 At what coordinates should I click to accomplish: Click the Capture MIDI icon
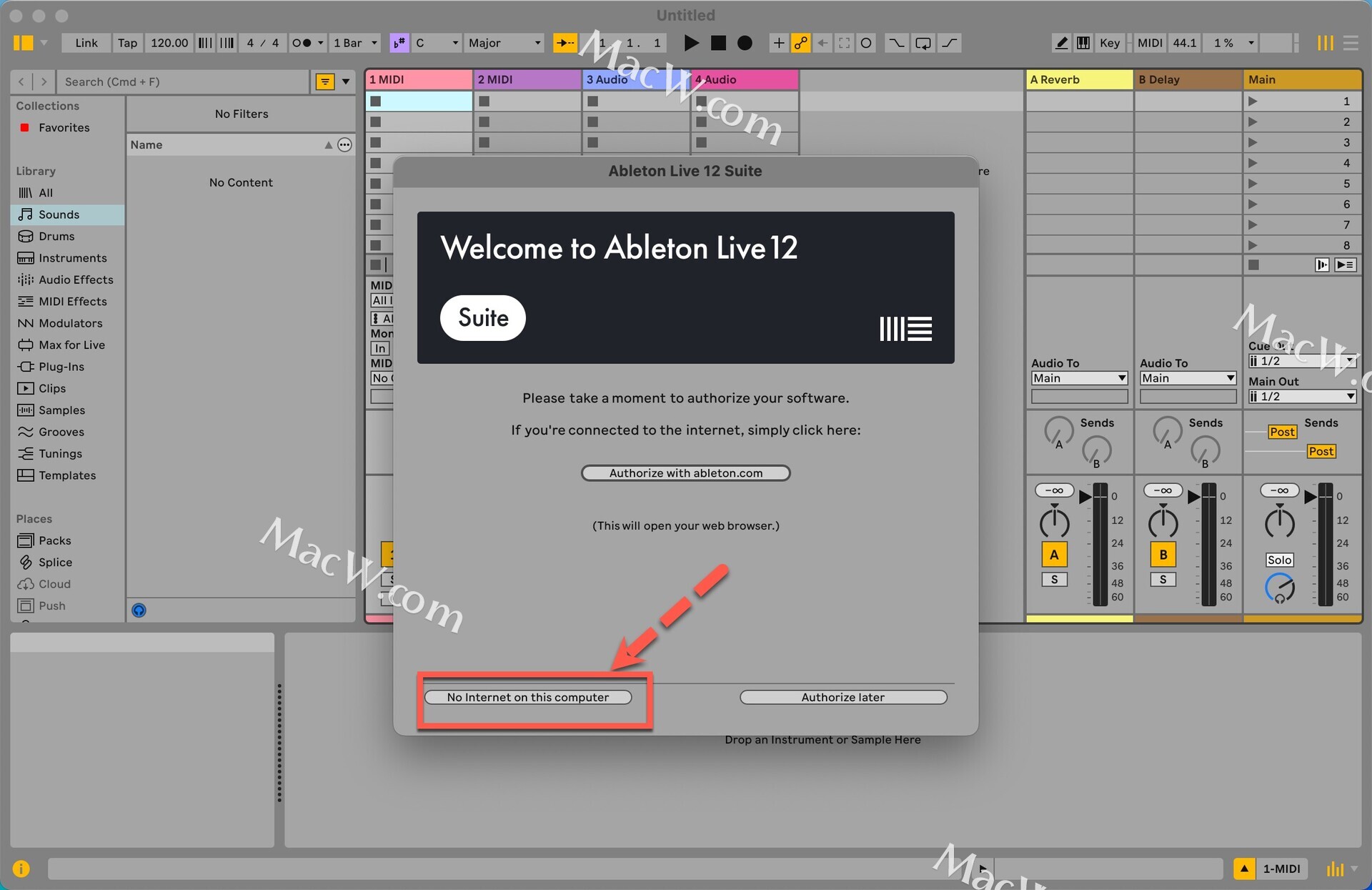[844, 43]
